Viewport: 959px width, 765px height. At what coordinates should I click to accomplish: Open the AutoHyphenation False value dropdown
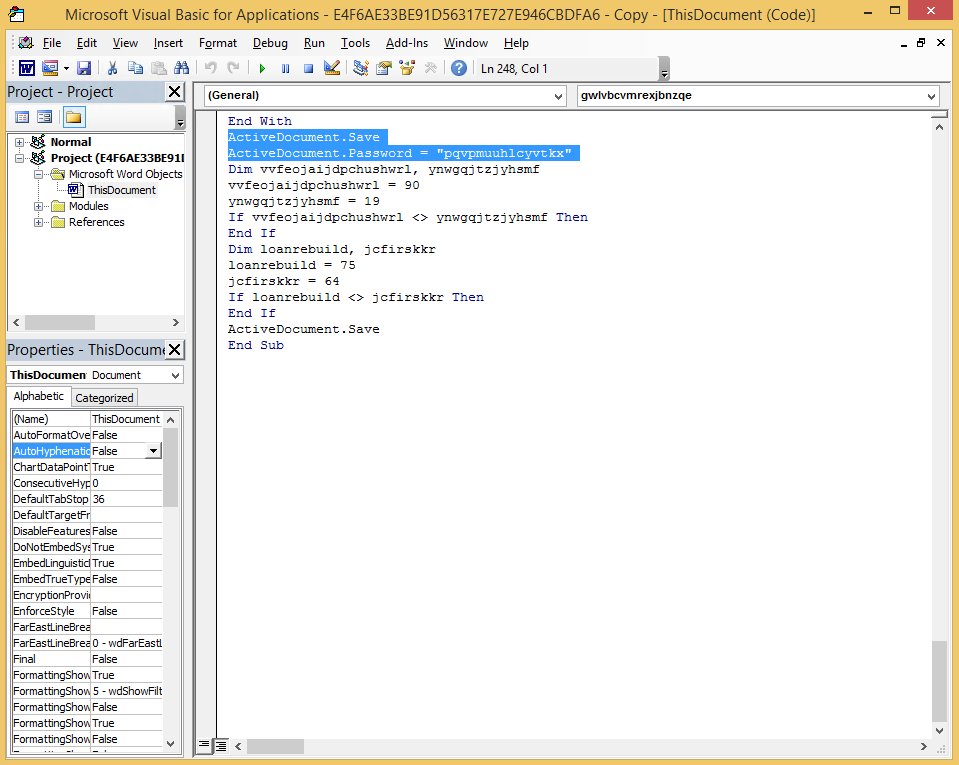tap(153, 451)
